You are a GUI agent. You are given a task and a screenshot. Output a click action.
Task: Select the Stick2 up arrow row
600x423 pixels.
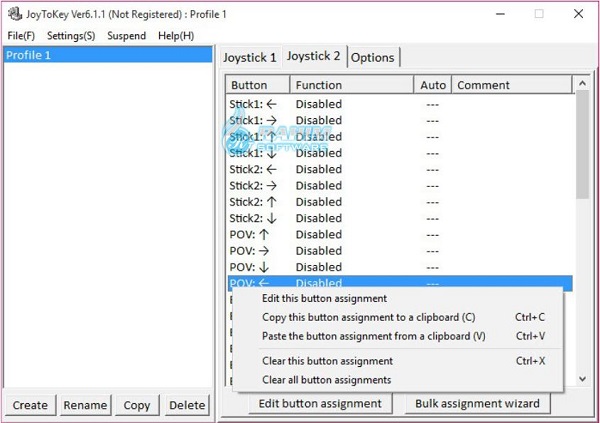[x=400, y=202]
